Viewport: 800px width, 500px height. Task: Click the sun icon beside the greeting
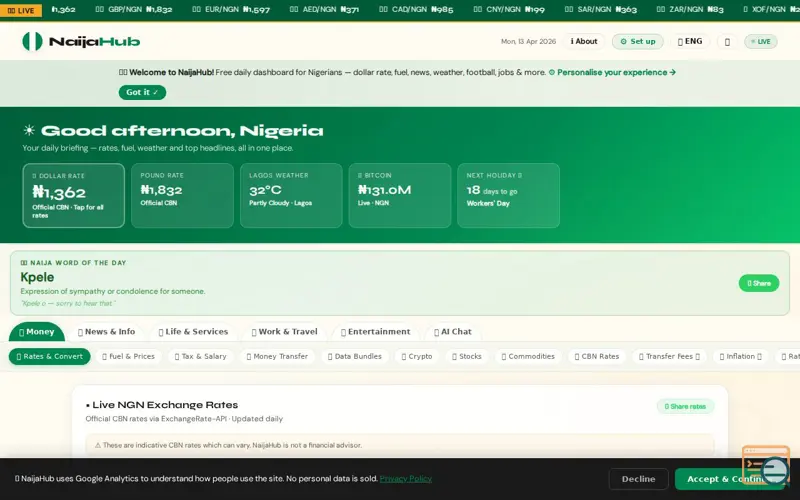point(29,131)
